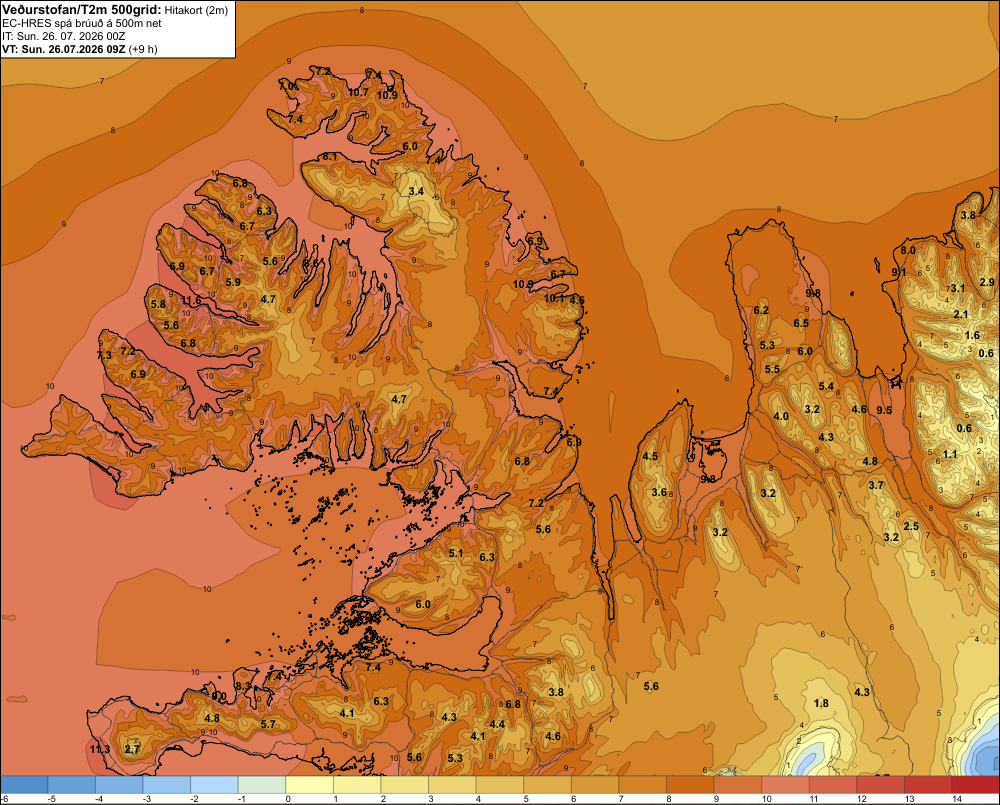Click the '4.0' temperature value on the map
This screenshot has width=1000, height=805.
coord(781,417)
